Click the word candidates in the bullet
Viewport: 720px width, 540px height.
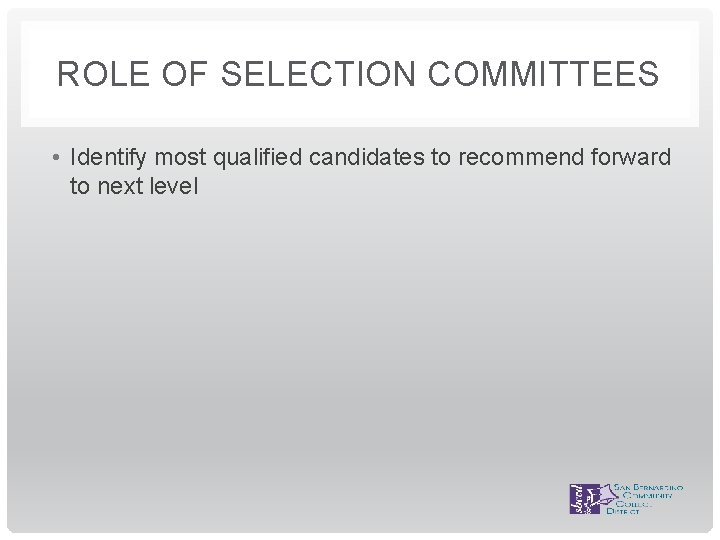point(367,157)
